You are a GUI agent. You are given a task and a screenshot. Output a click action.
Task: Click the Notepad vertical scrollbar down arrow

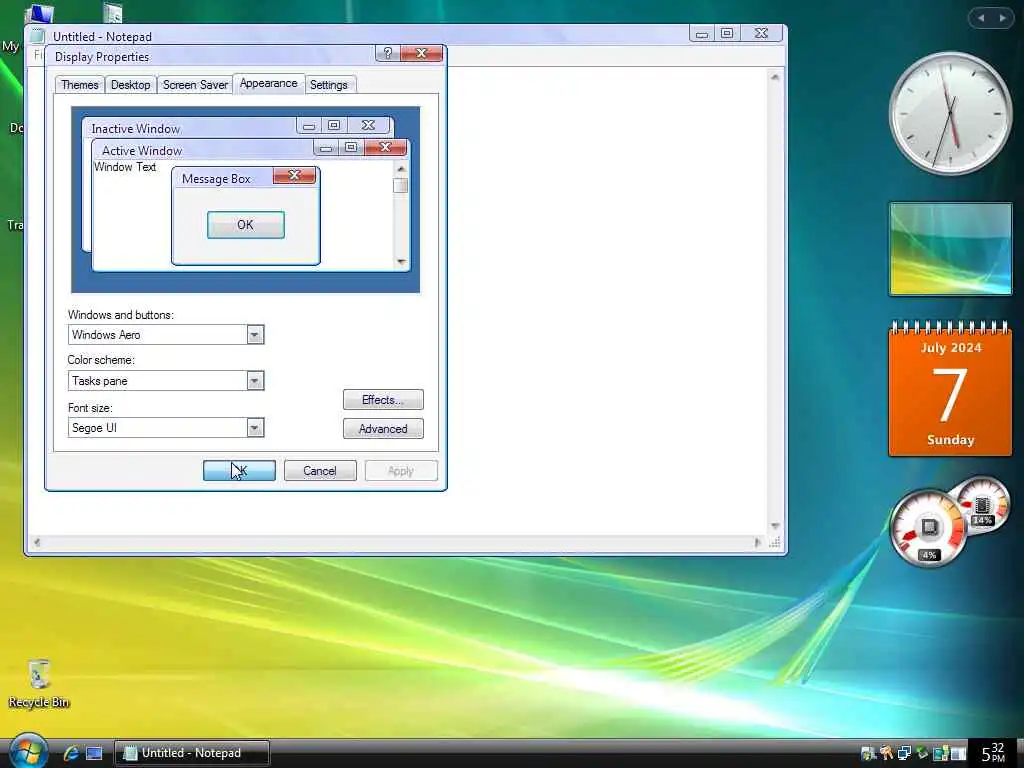pyautogui.click(x=775, y=526)
